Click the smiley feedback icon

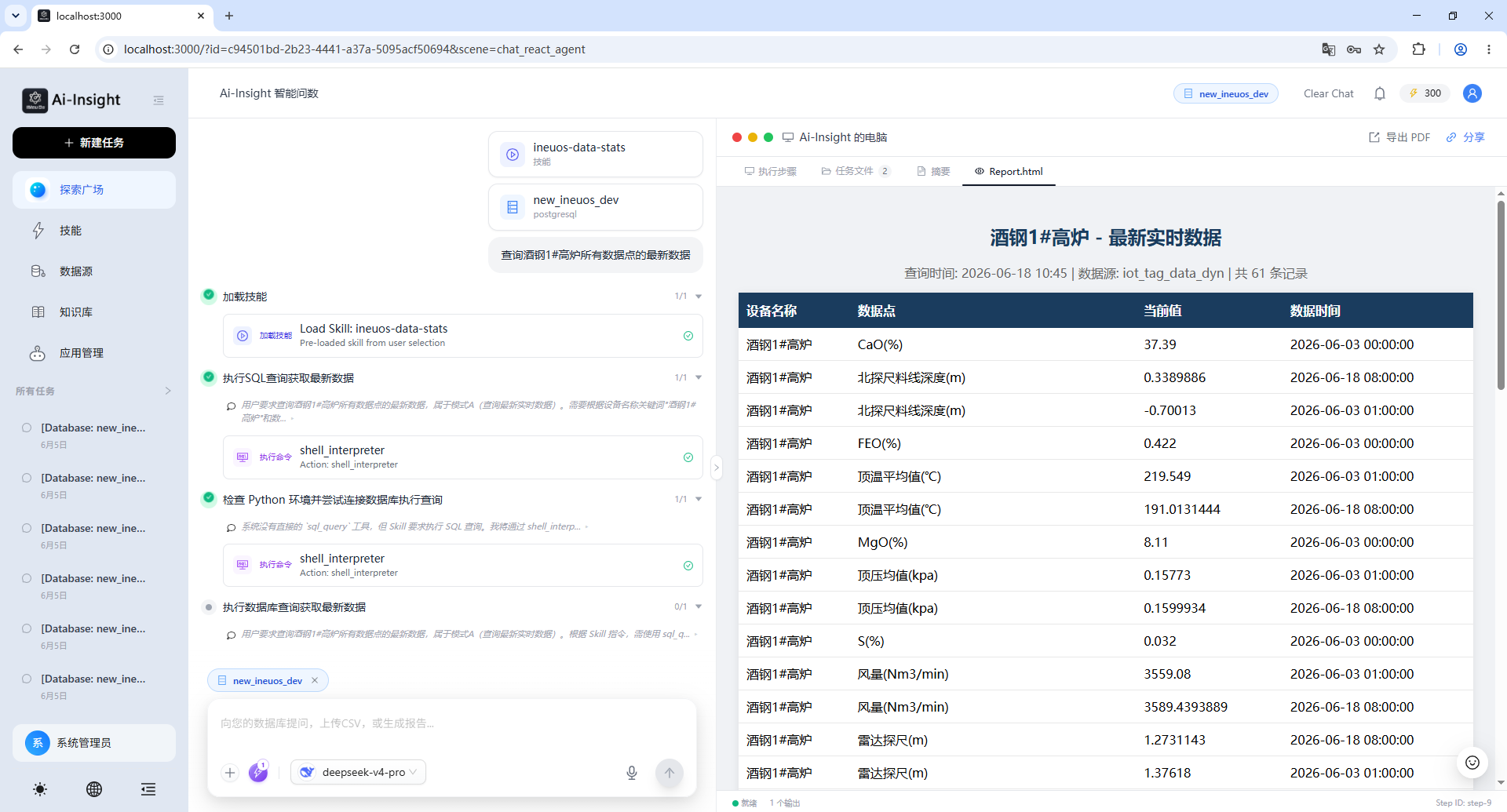coord(1472,763)
